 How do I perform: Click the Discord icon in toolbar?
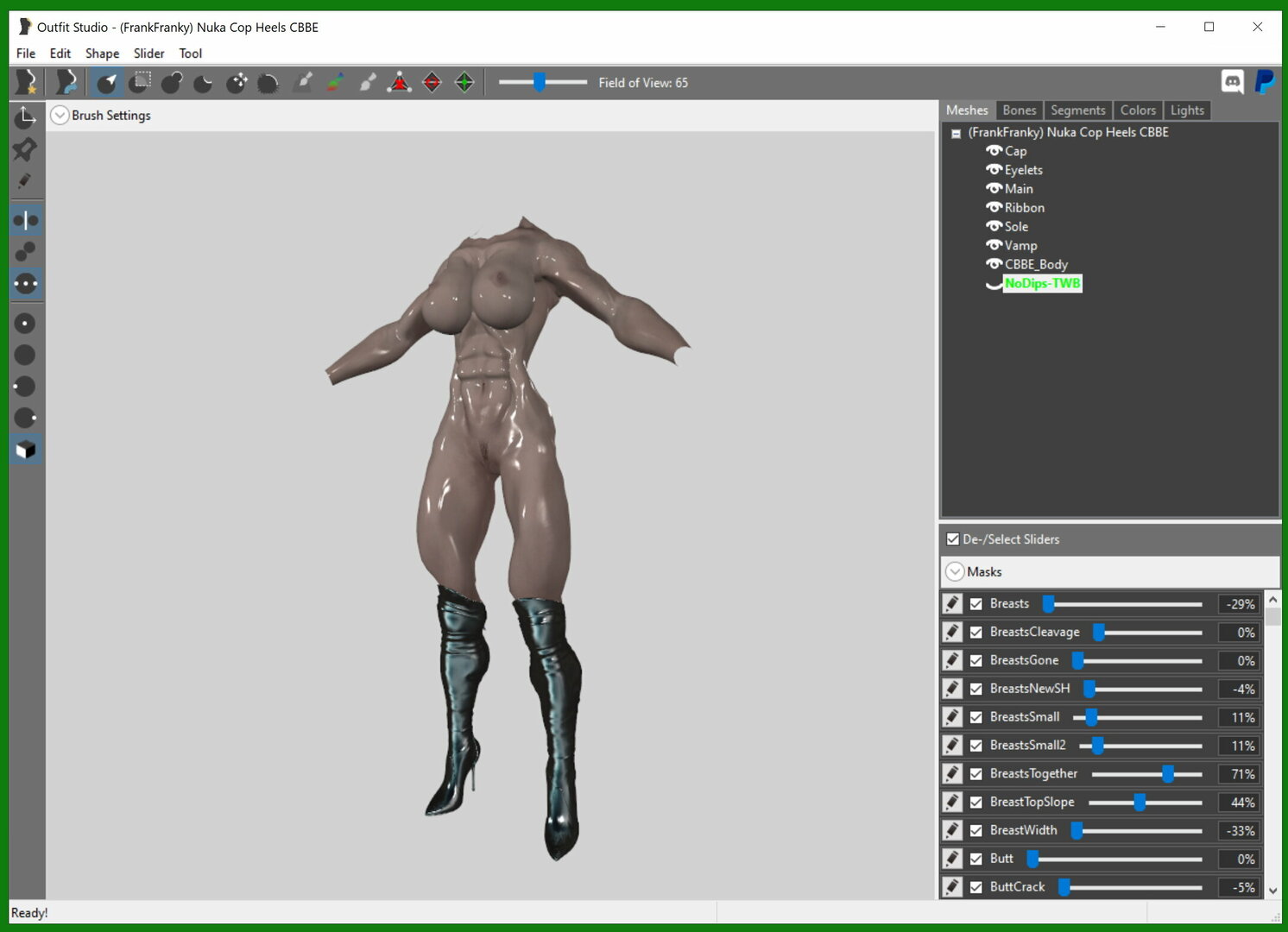point(1233,82)
